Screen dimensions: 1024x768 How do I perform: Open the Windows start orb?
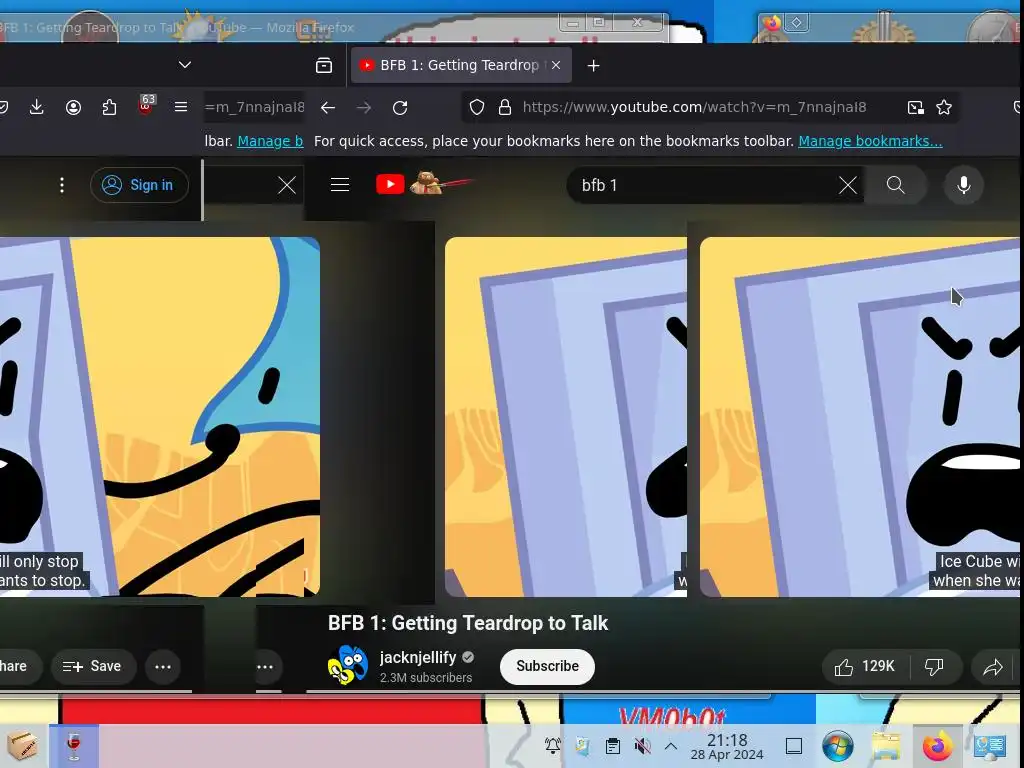coord(838,746)
